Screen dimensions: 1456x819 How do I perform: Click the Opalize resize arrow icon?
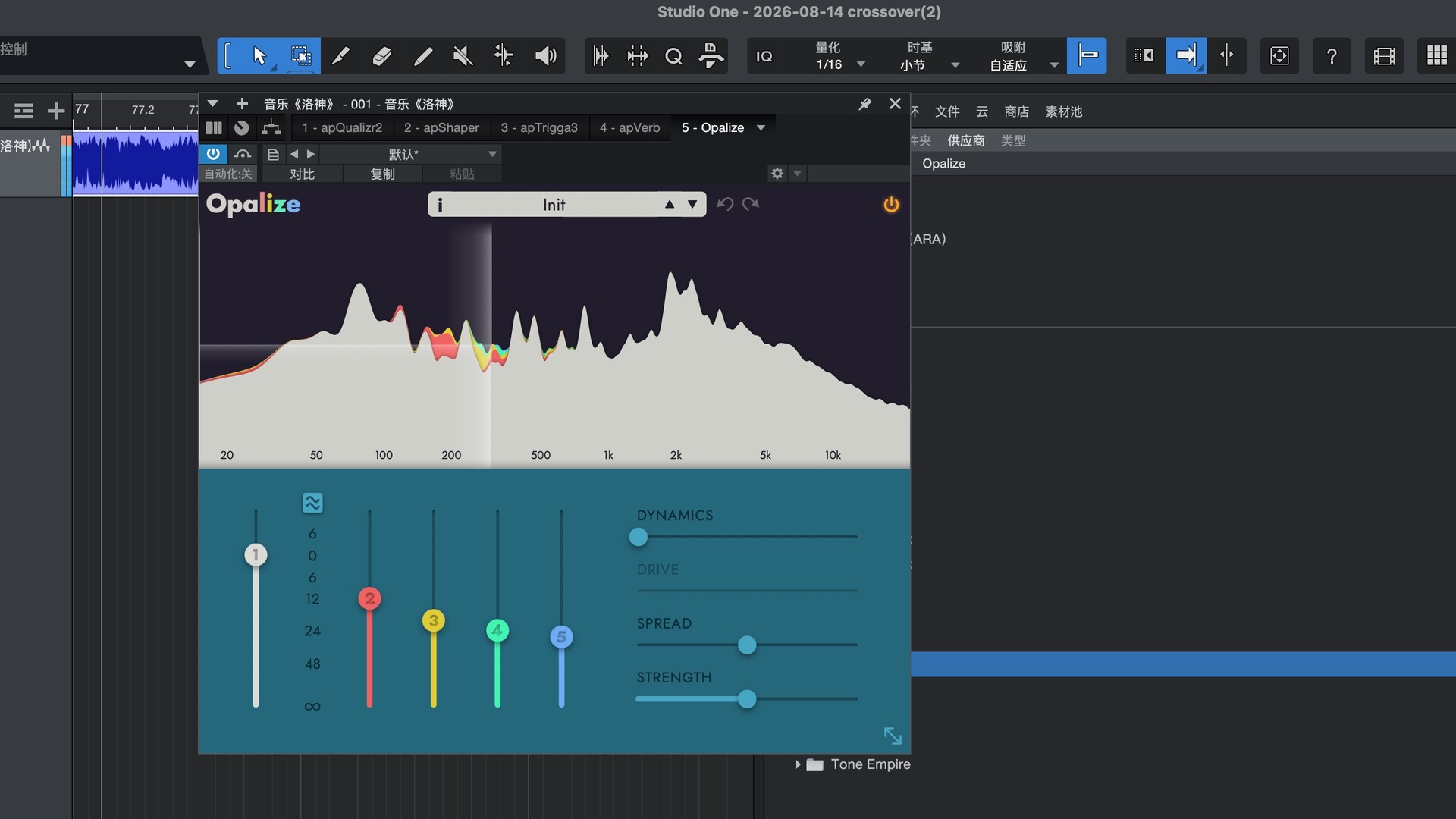pyautogui.click(x=893, y=736)
